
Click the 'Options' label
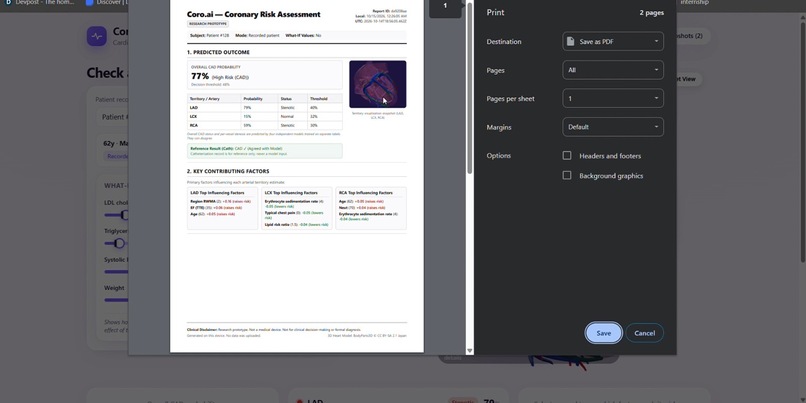point(499,156)
